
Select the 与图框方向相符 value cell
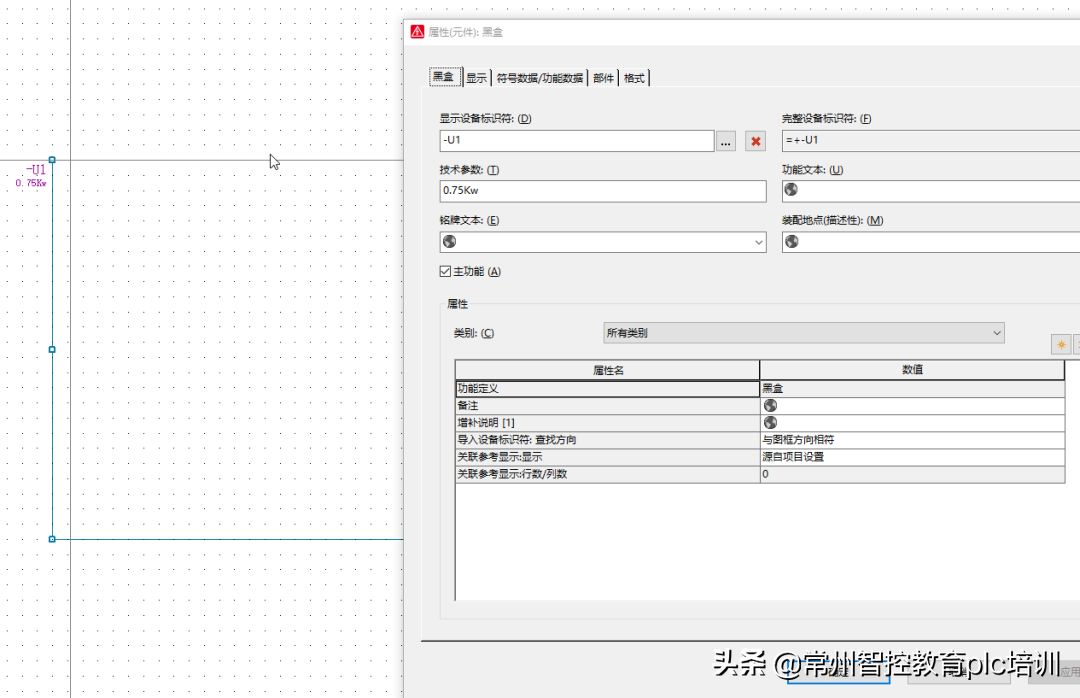(911, 440)
